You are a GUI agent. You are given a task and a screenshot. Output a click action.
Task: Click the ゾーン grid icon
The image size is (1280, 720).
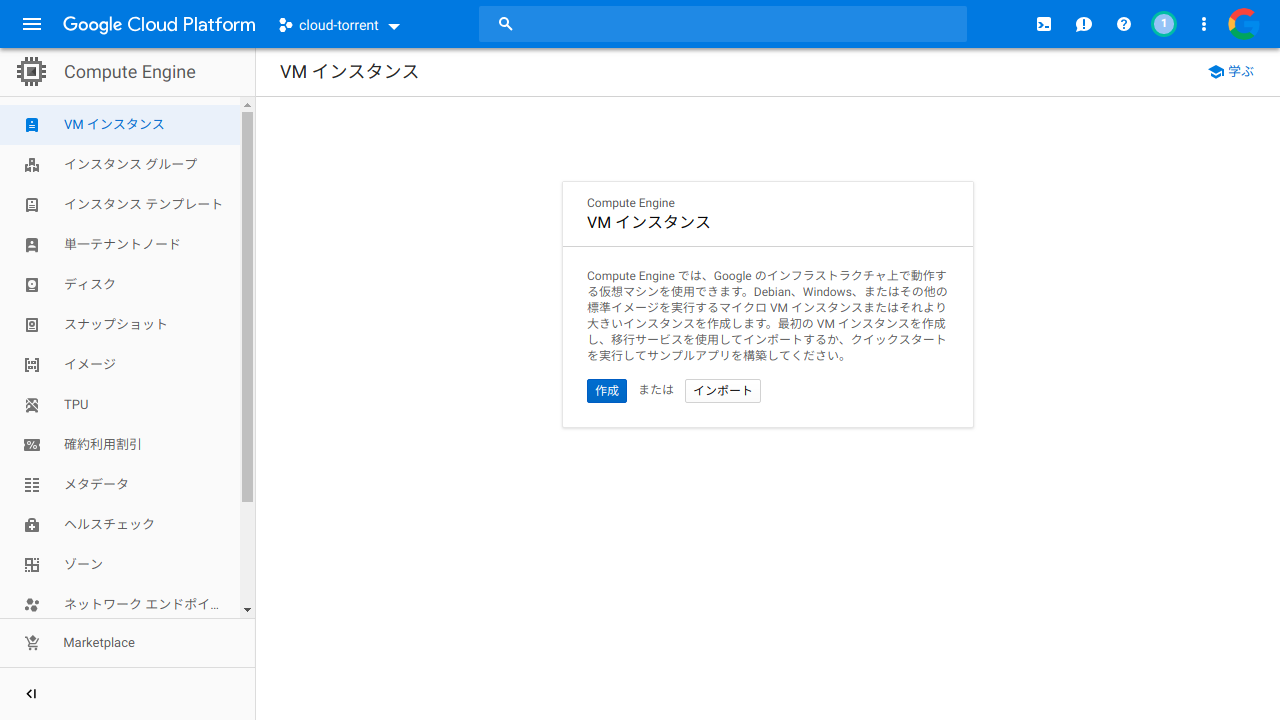click(32, 565)
